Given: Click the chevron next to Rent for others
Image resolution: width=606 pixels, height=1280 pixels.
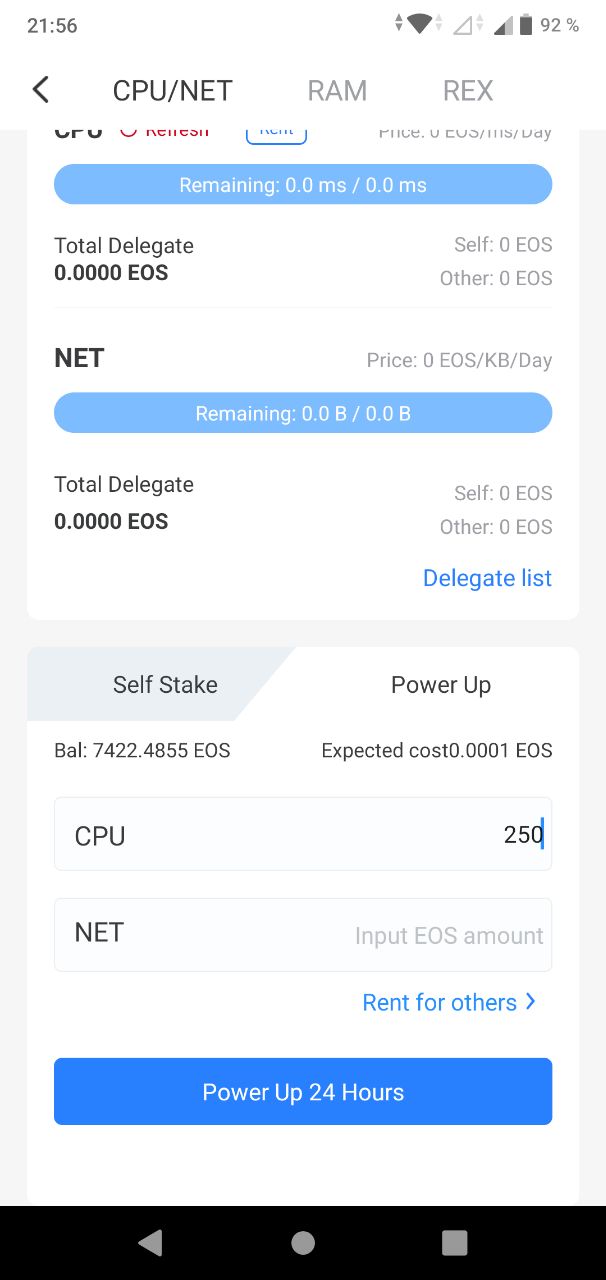Looking at the screenshot, I should coord(531,1001).
